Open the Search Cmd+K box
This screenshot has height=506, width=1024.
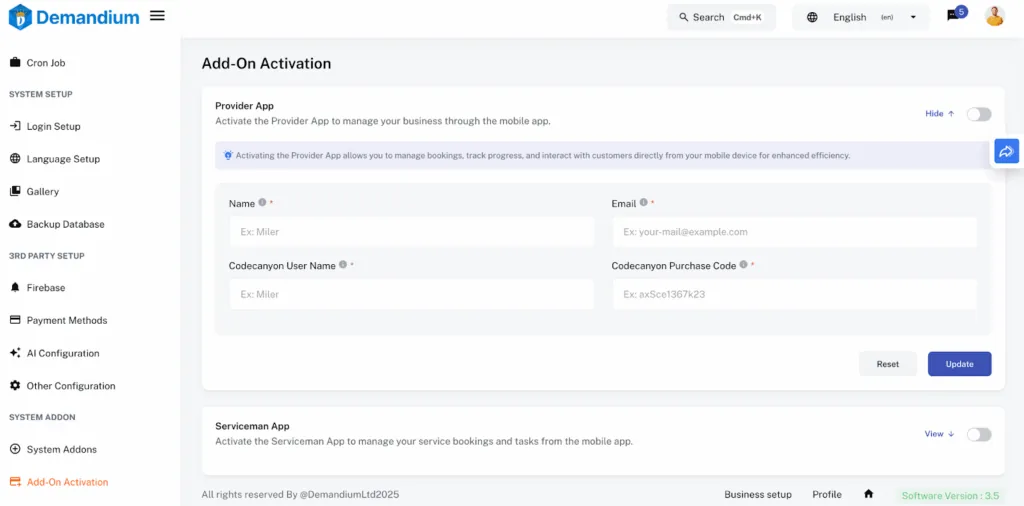coord(722,18)
